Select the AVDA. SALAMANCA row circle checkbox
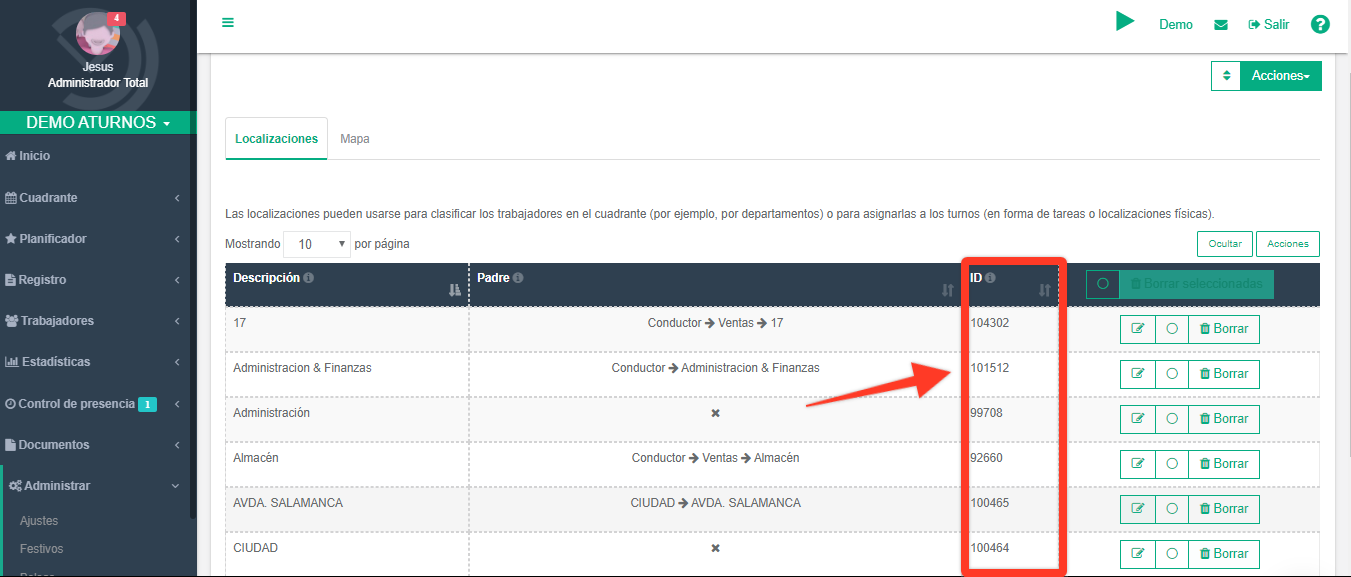This screenshot has width=1351, height=577. (x=1171, y=509)
